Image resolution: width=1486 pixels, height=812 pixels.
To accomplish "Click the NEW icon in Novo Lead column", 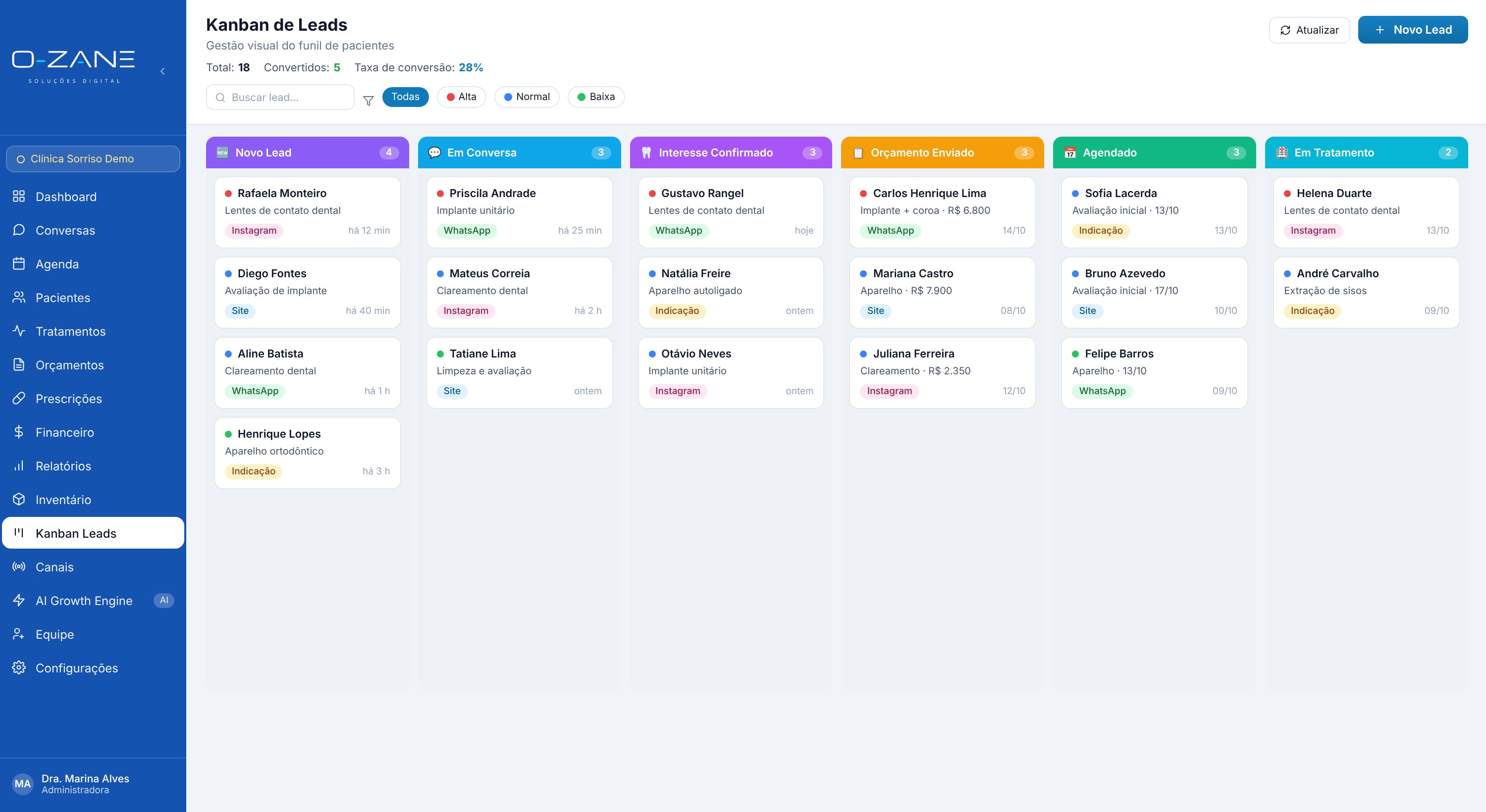I will pos(223,152).
